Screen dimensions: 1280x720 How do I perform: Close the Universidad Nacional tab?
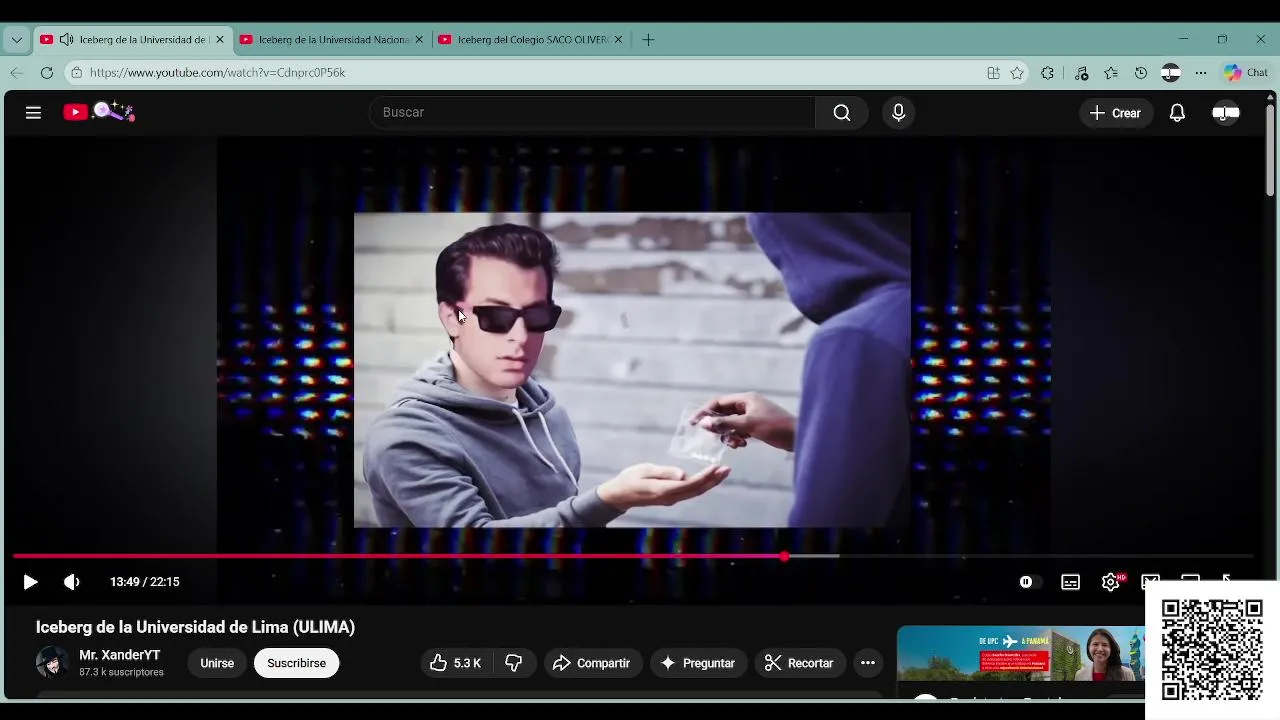(x=419, y=40)
